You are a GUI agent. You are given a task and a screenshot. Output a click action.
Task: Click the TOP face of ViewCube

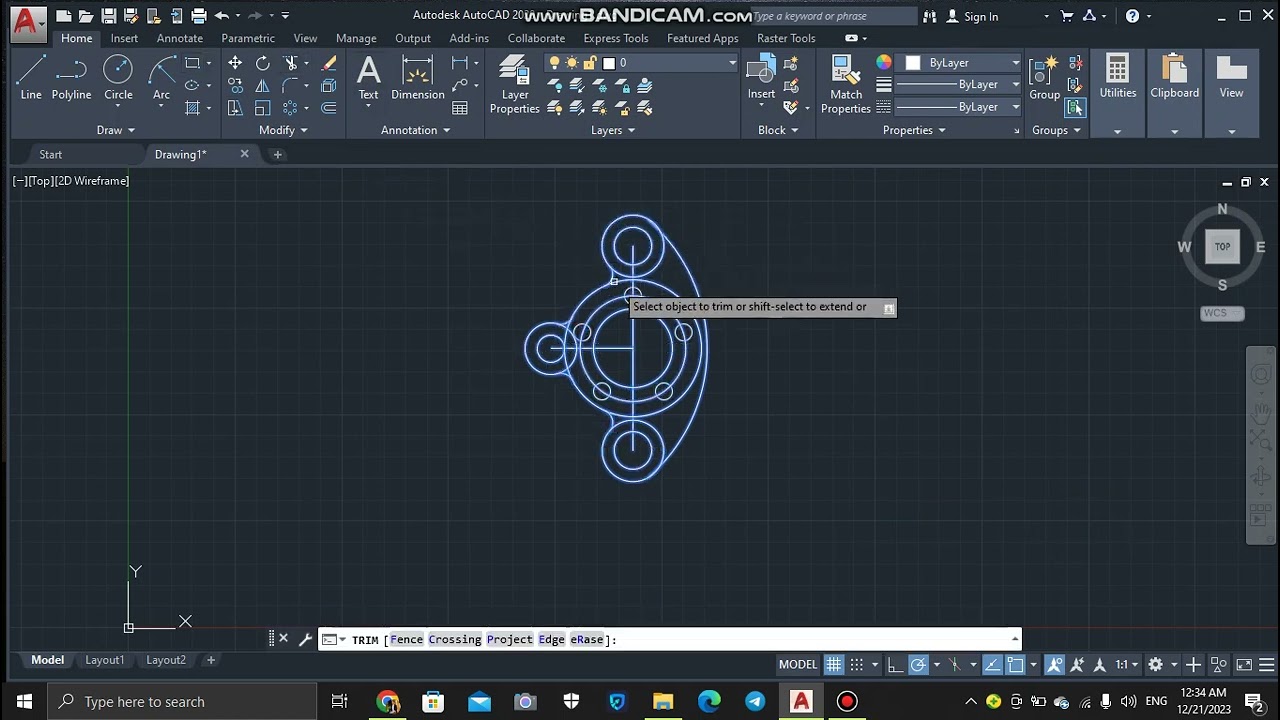click(x=1222, y=247)
